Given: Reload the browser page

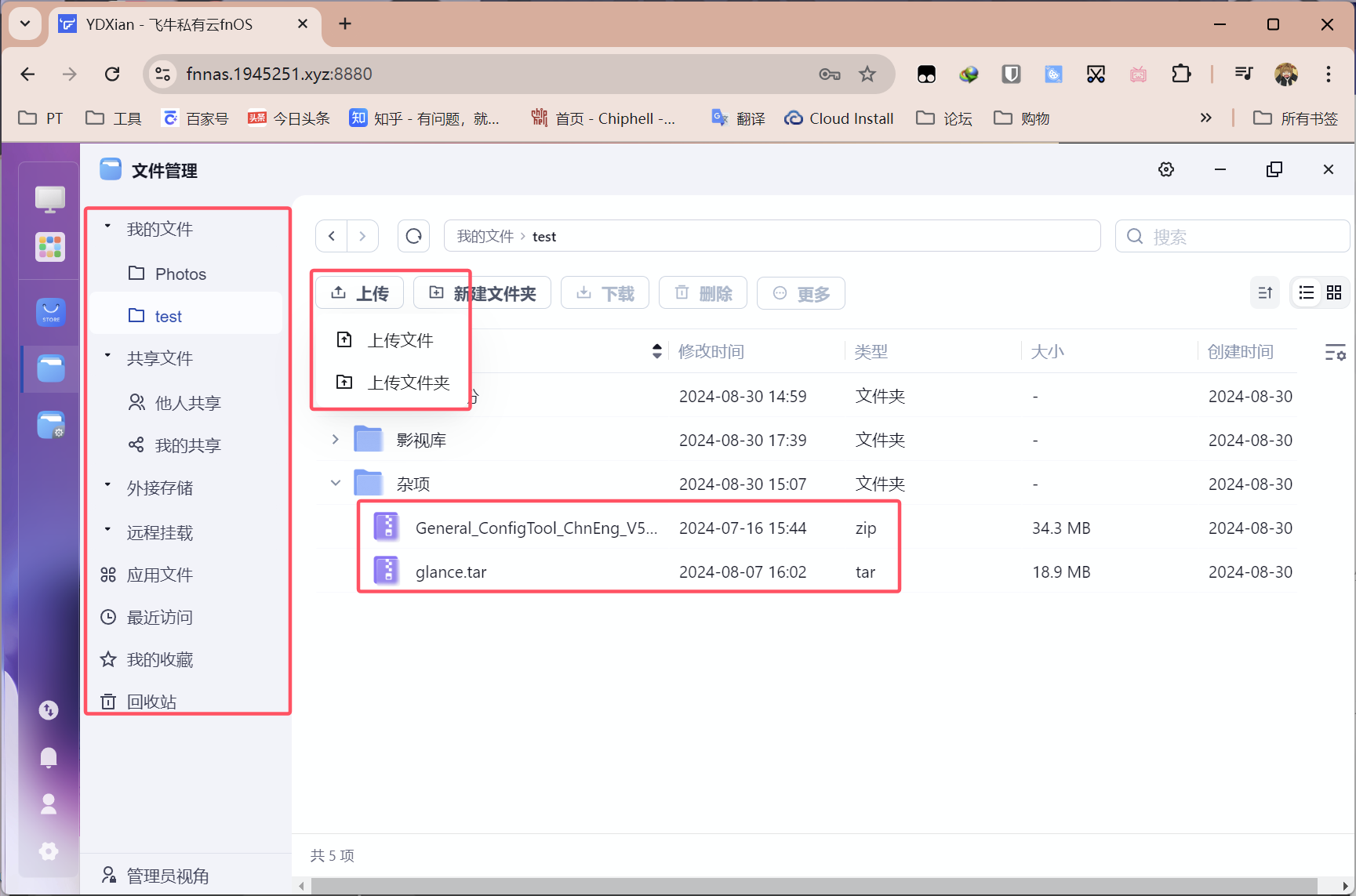Looking at the screenshot, I should (x=112, y=74).
